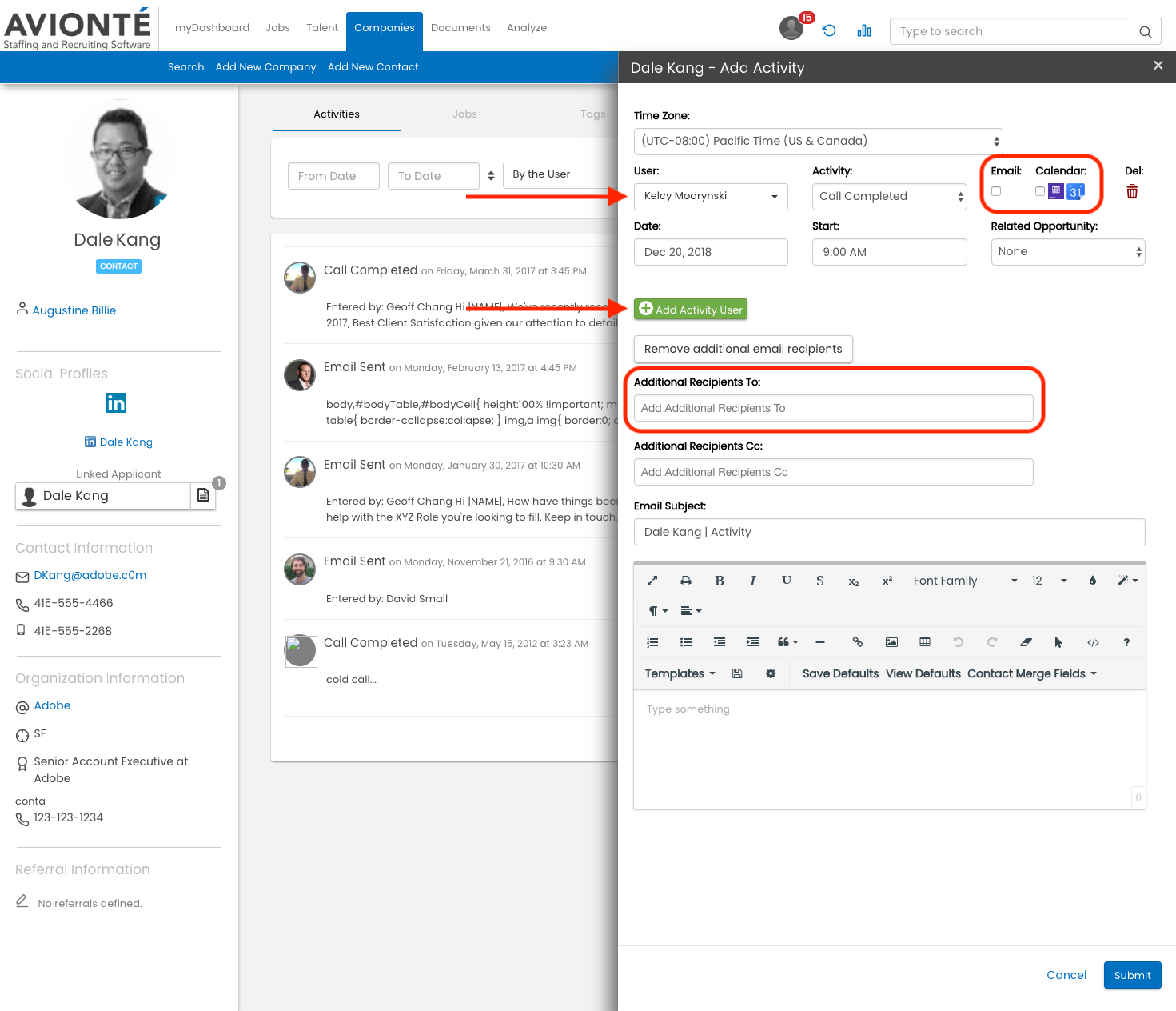Tick the Calendar checkbox

[x=1039, y=191]
